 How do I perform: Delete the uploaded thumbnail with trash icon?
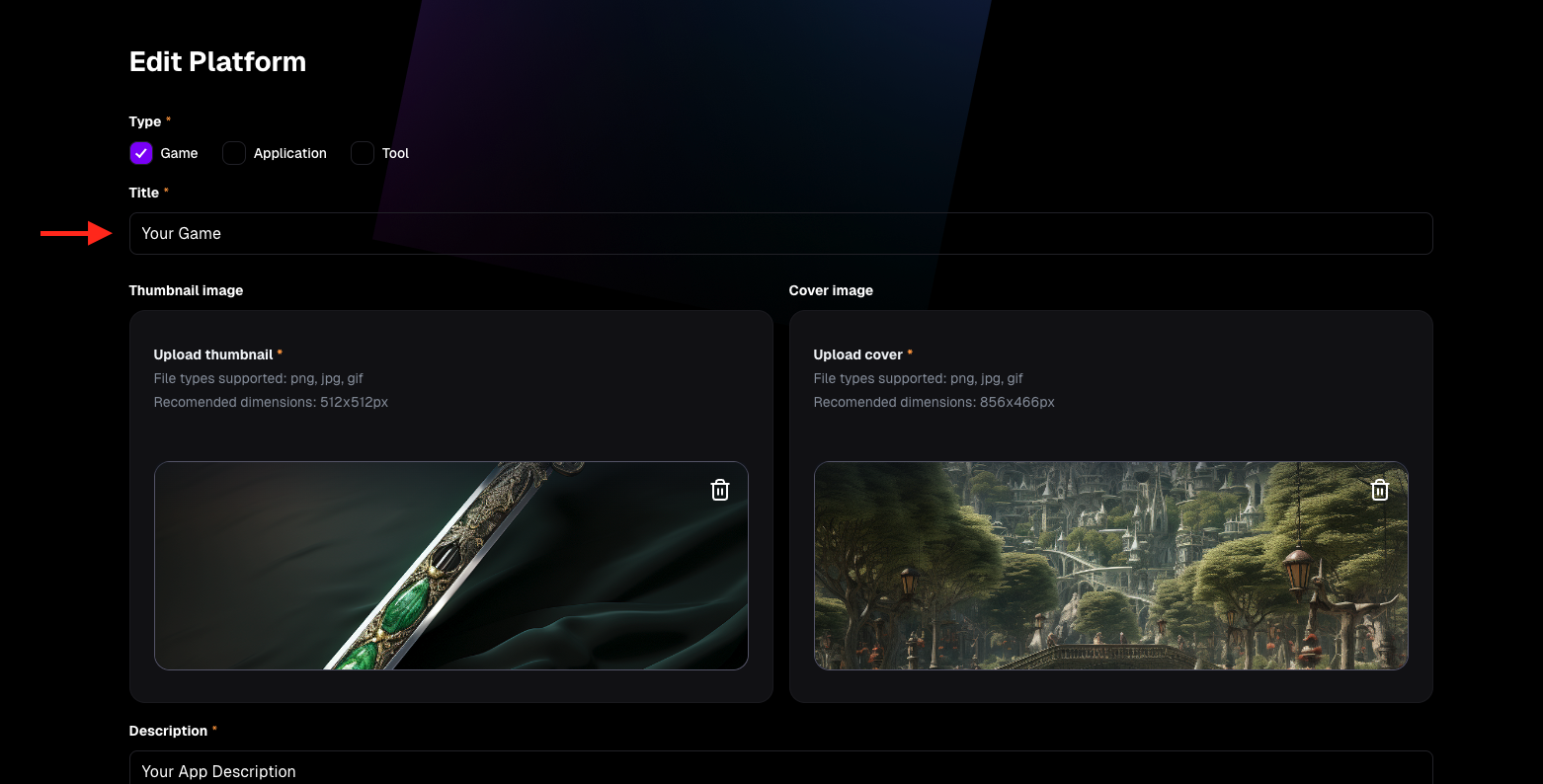coord(720,490)
